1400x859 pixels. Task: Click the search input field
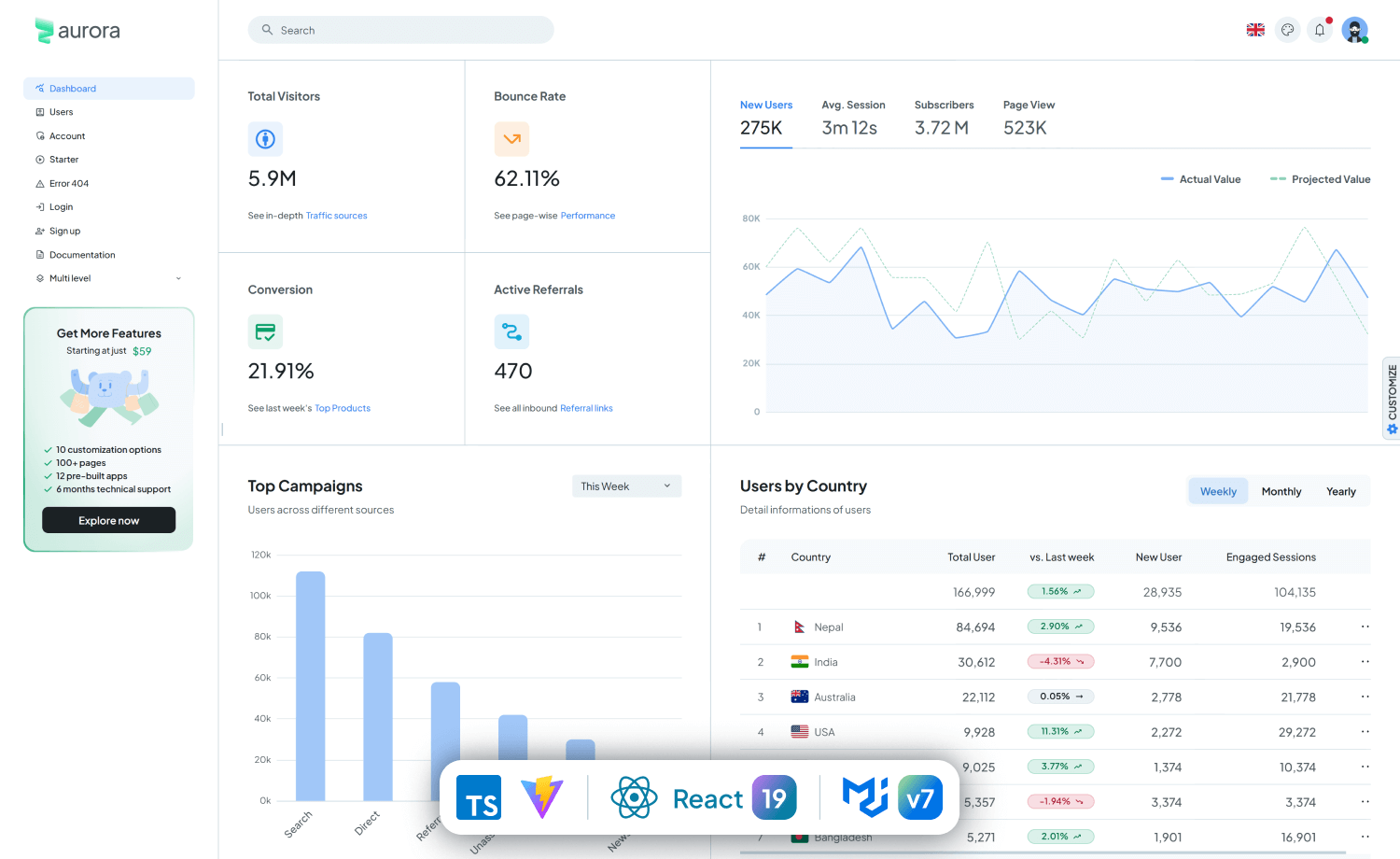(400, 29)
